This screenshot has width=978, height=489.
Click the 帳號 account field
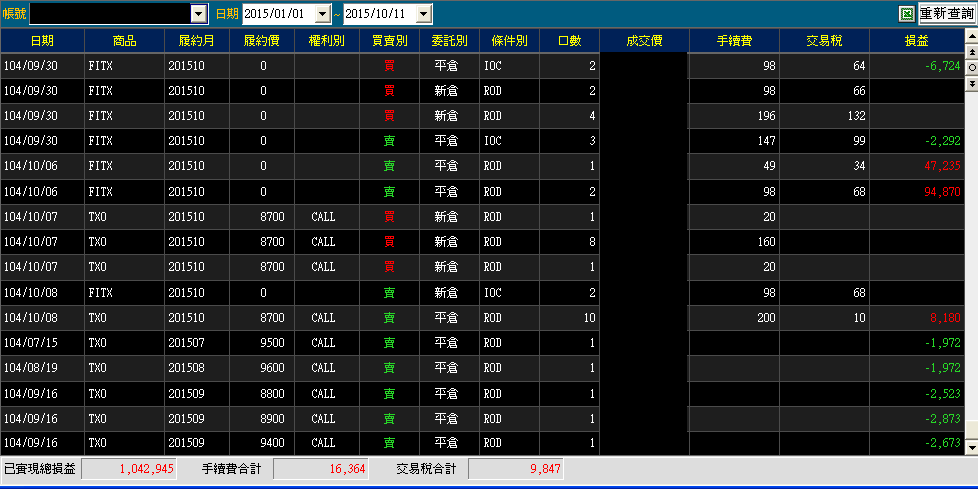110,13
